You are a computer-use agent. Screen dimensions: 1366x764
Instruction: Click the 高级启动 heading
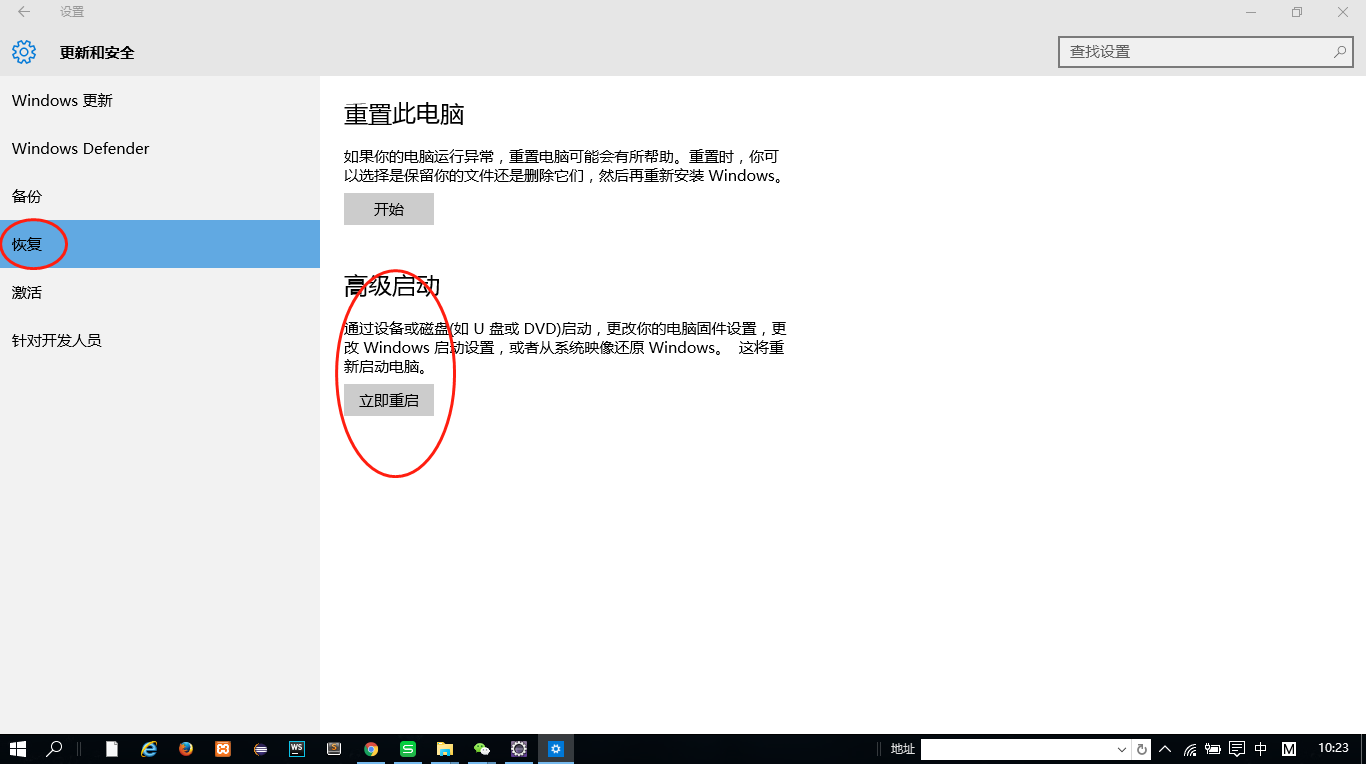tap(392, 286)
